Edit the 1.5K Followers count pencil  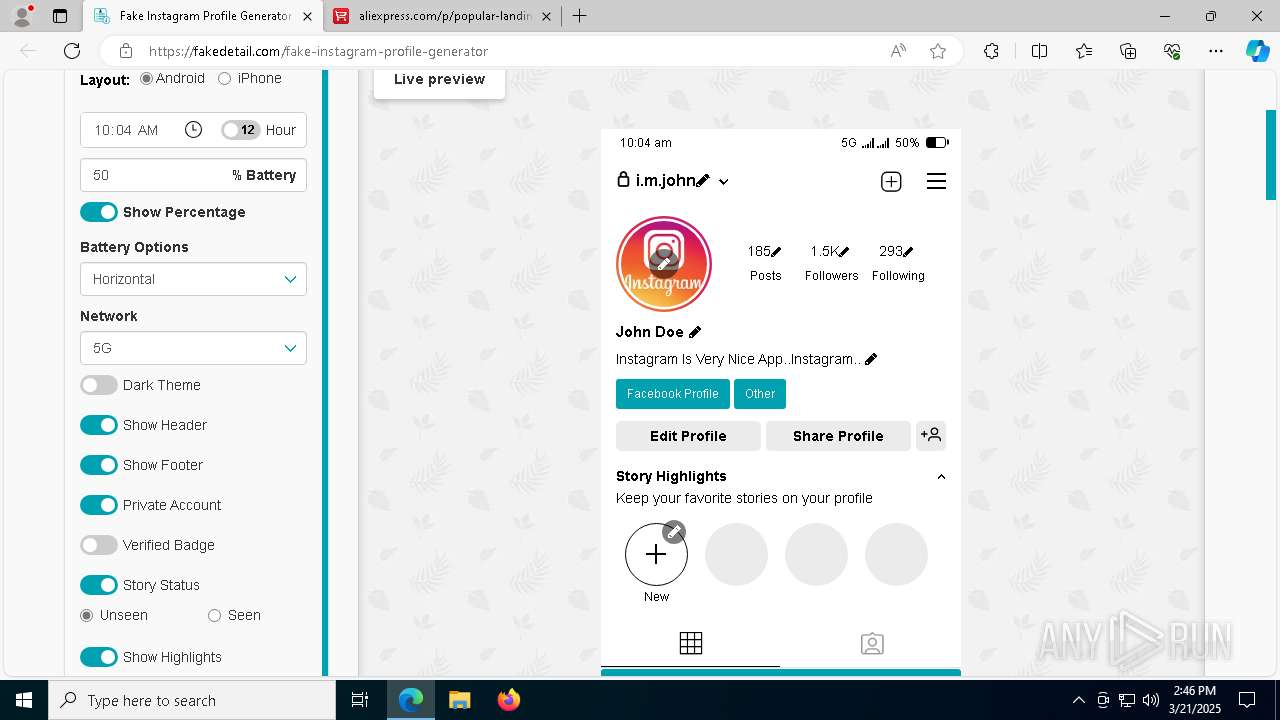tap(844, 252)
